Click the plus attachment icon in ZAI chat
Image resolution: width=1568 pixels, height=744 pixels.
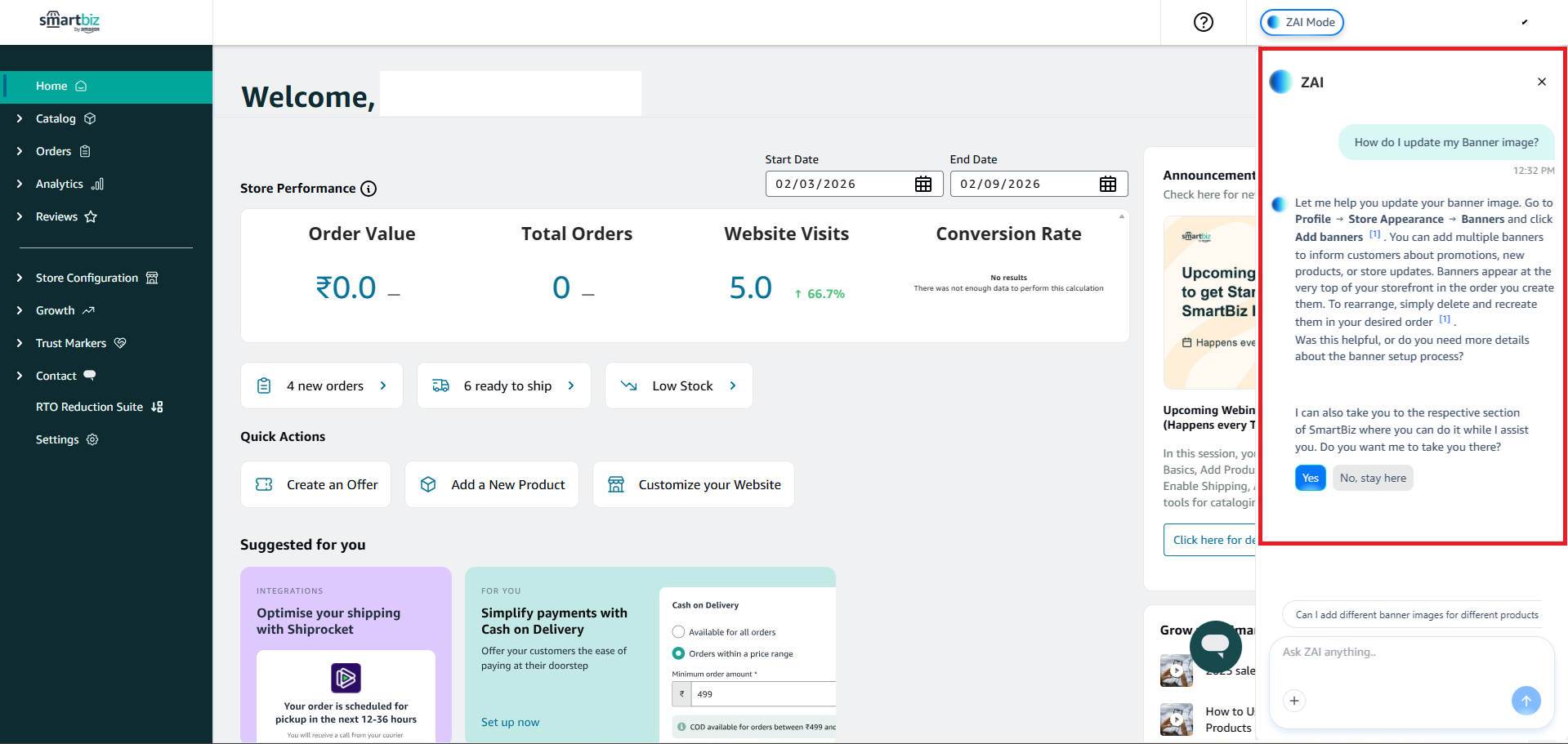(x=1293, y=701)
